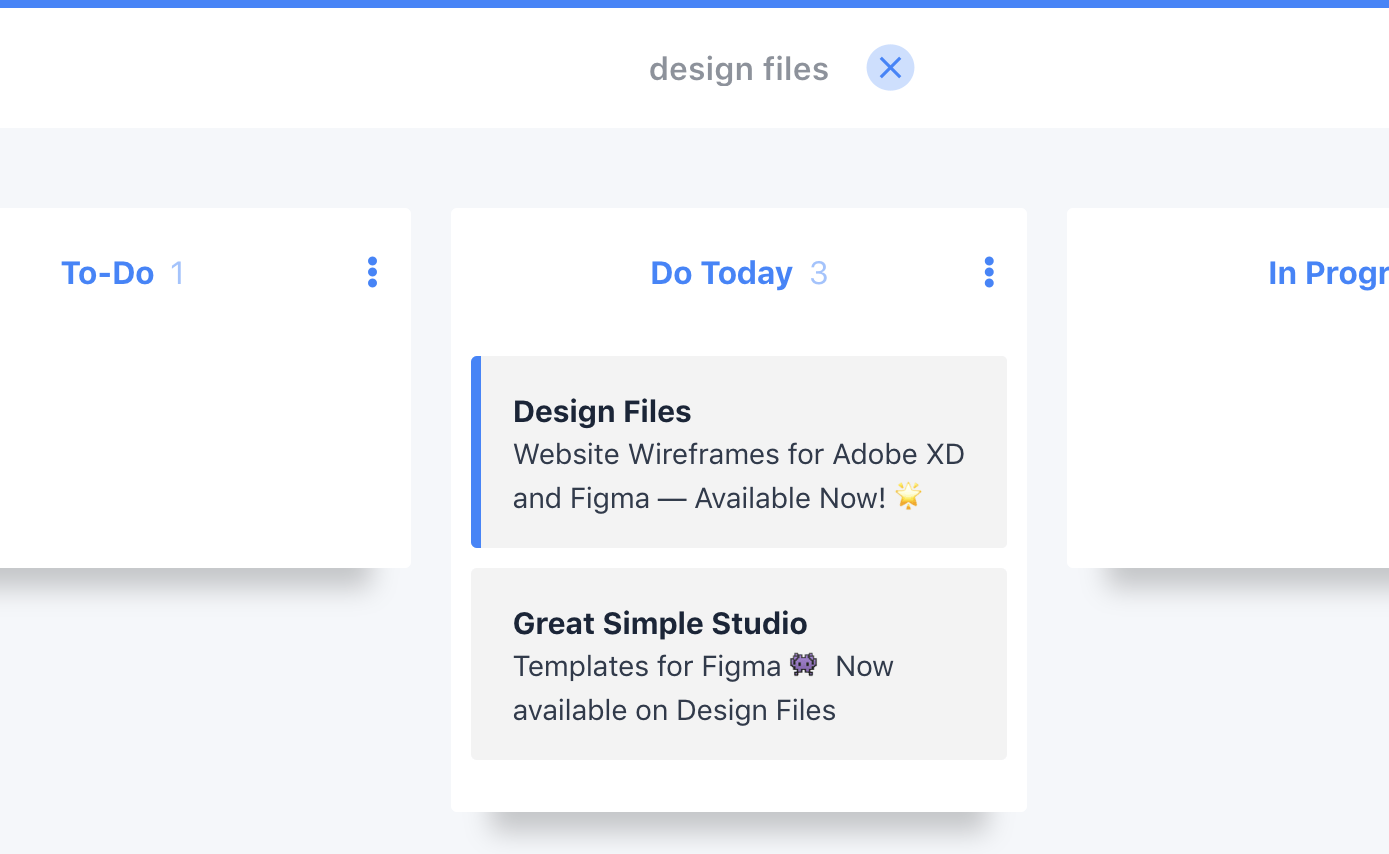
Task: Click the design files search field
Action: (x=739, y=69)
